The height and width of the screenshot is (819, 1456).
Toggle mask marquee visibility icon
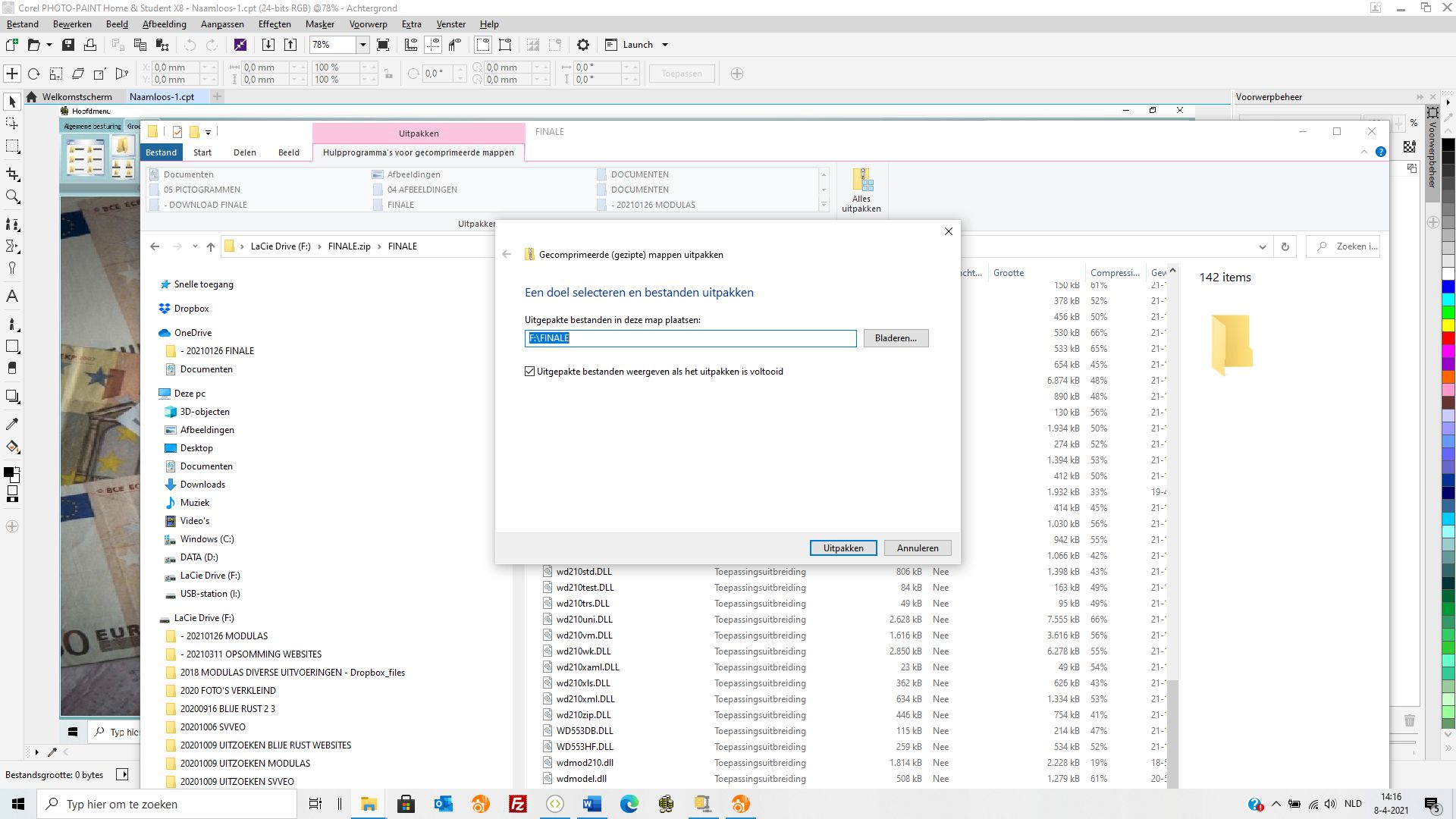pyautogui.click(x=483, y=45)
